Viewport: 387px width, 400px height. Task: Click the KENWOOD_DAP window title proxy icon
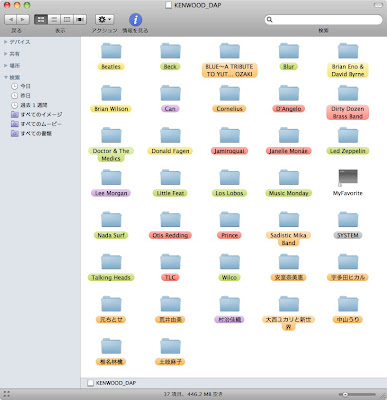[x=169, y=5]
